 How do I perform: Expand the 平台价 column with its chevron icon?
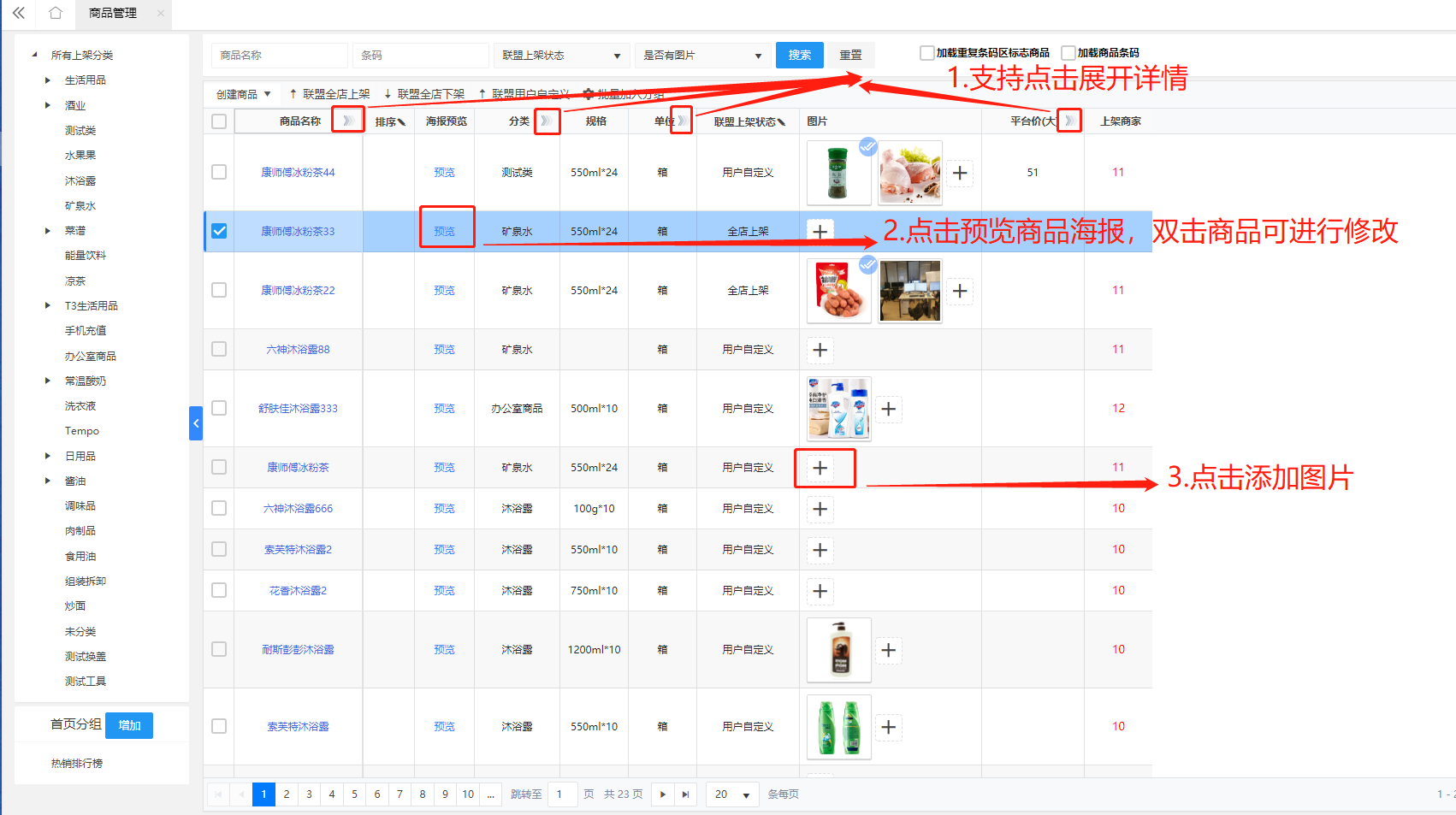1069,121
